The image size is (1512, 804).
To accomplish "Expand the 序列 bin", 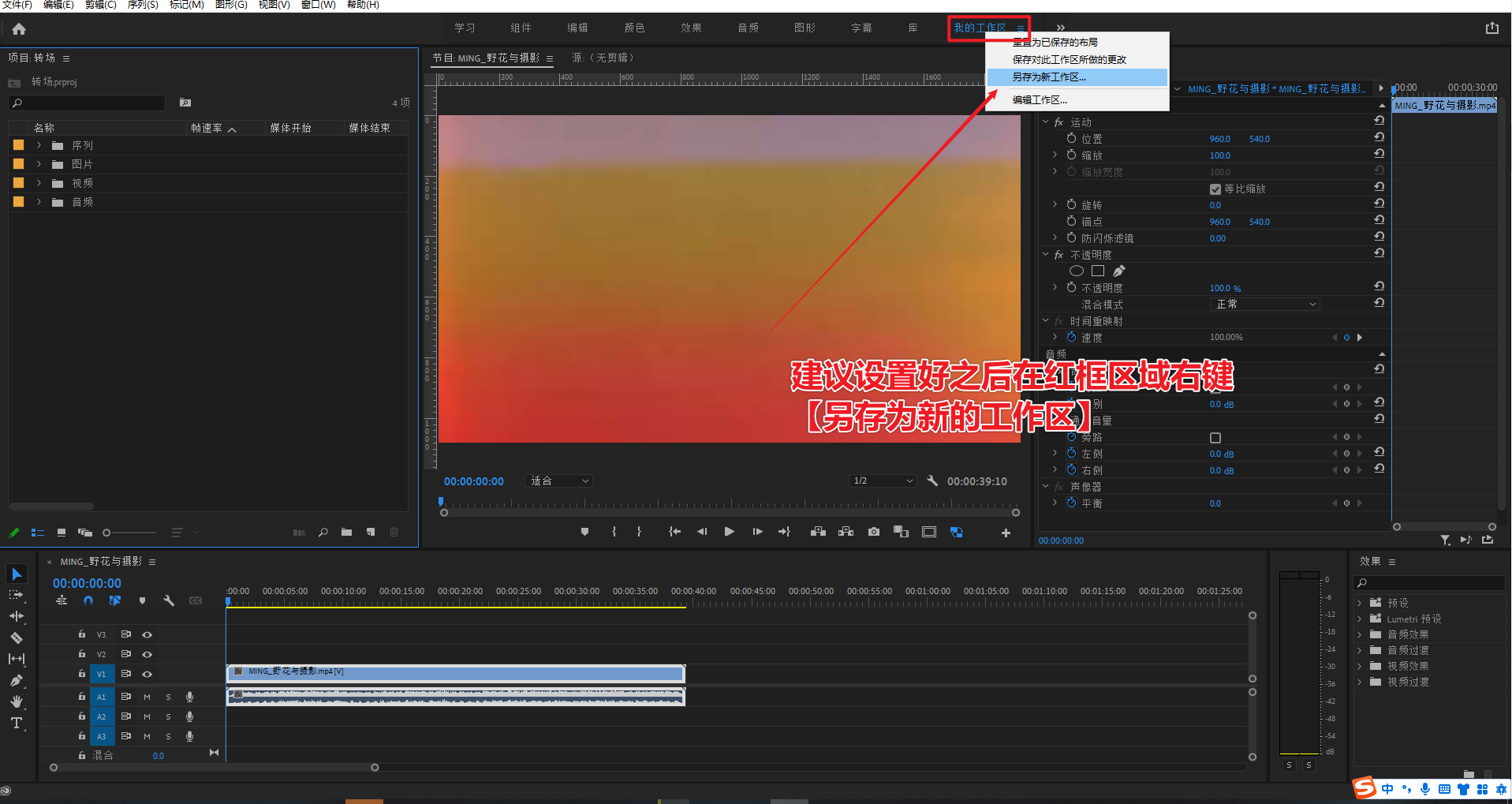I will click(39, 145).
